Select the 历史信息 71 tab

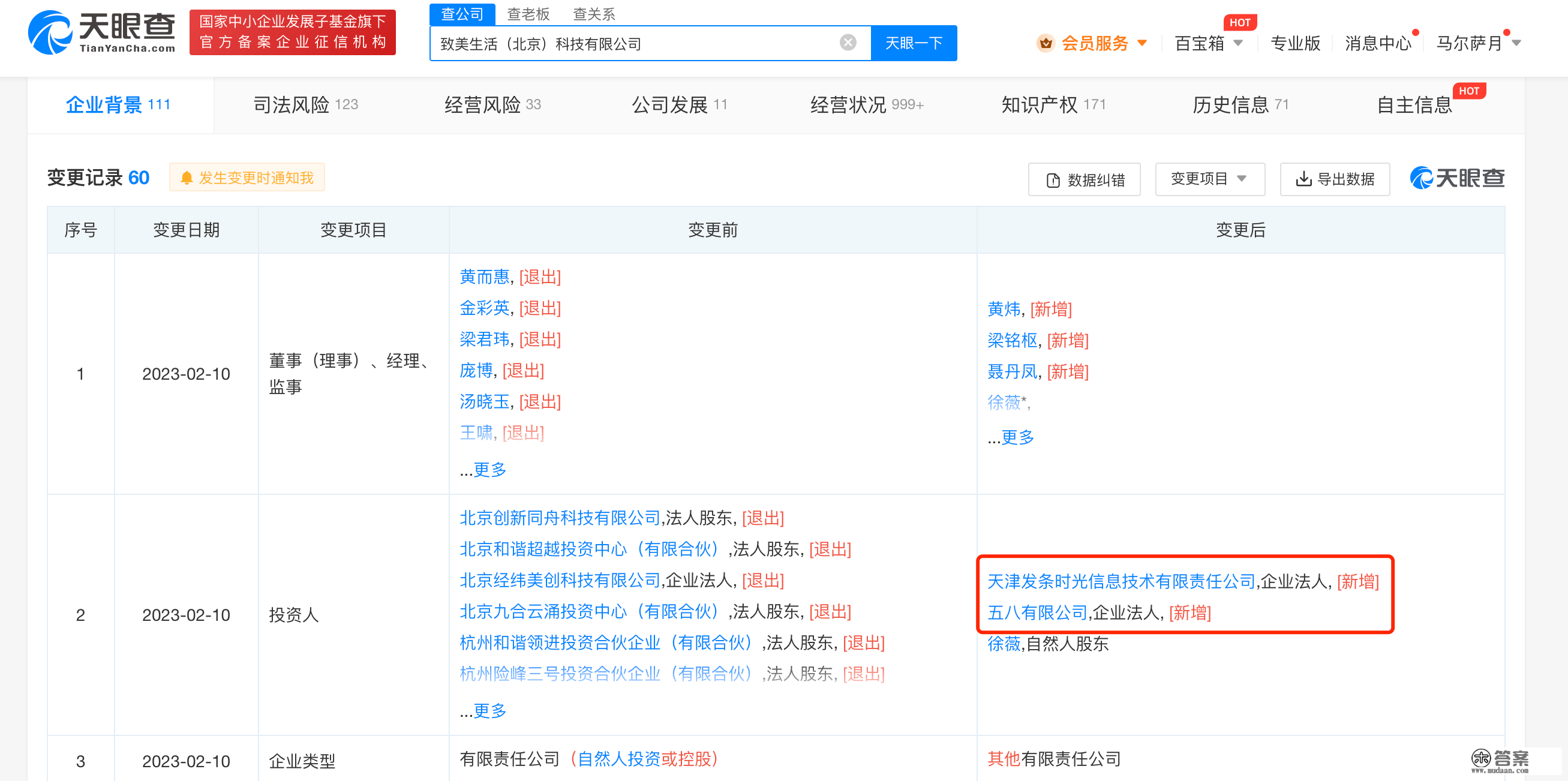(1240, 105)
